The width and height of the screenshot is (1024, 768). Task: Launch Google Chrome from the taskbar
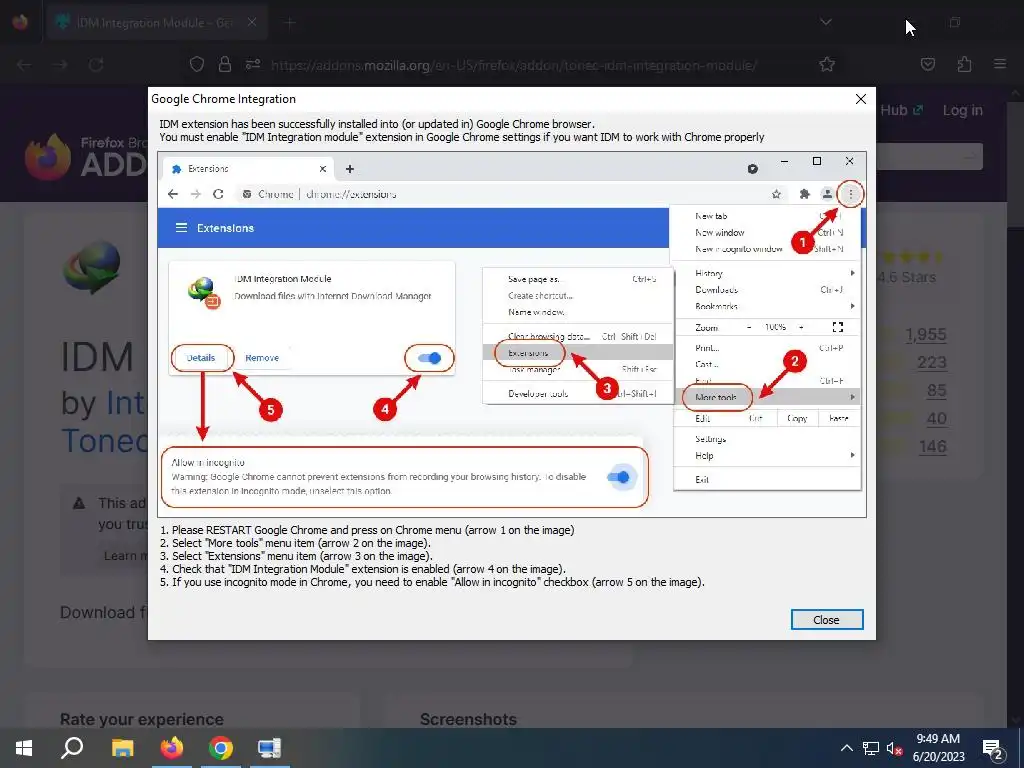tap(221, 748)
